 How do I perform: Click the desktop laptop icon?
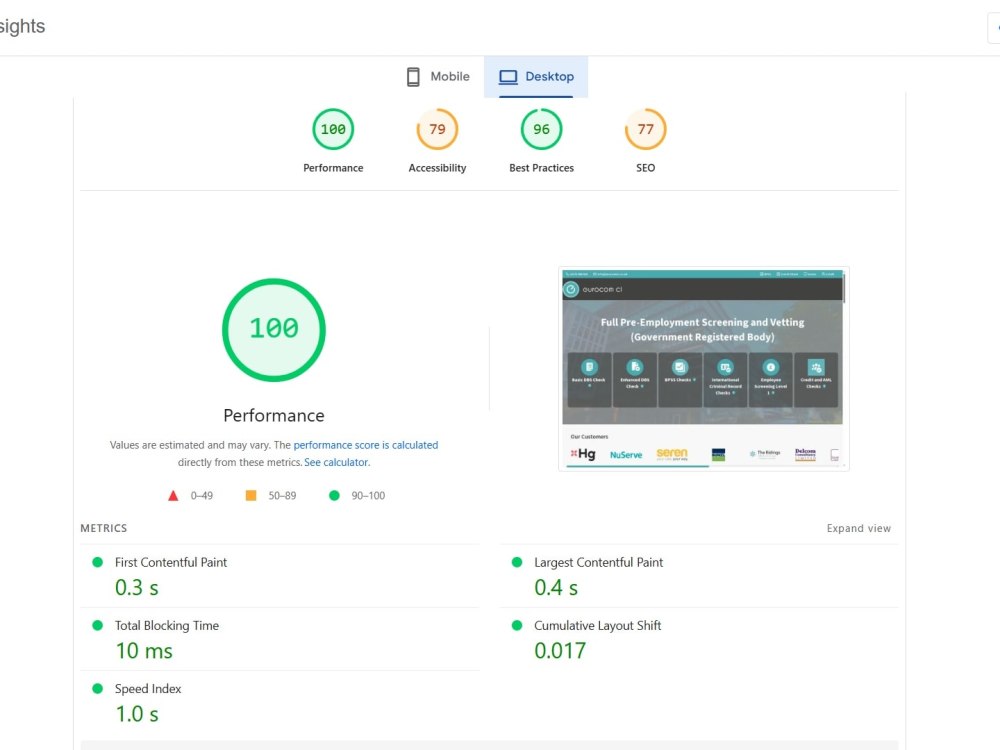508,77
